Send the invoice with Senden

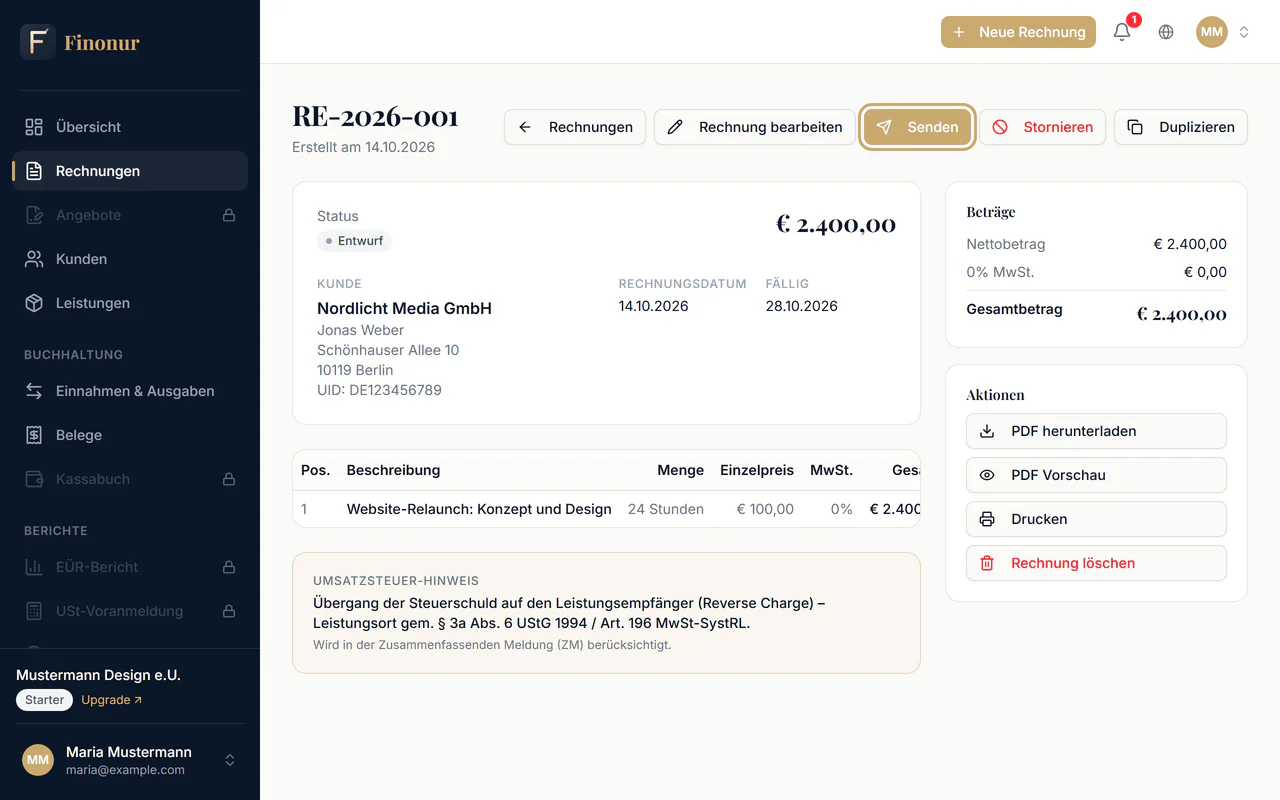pos(917,127)
